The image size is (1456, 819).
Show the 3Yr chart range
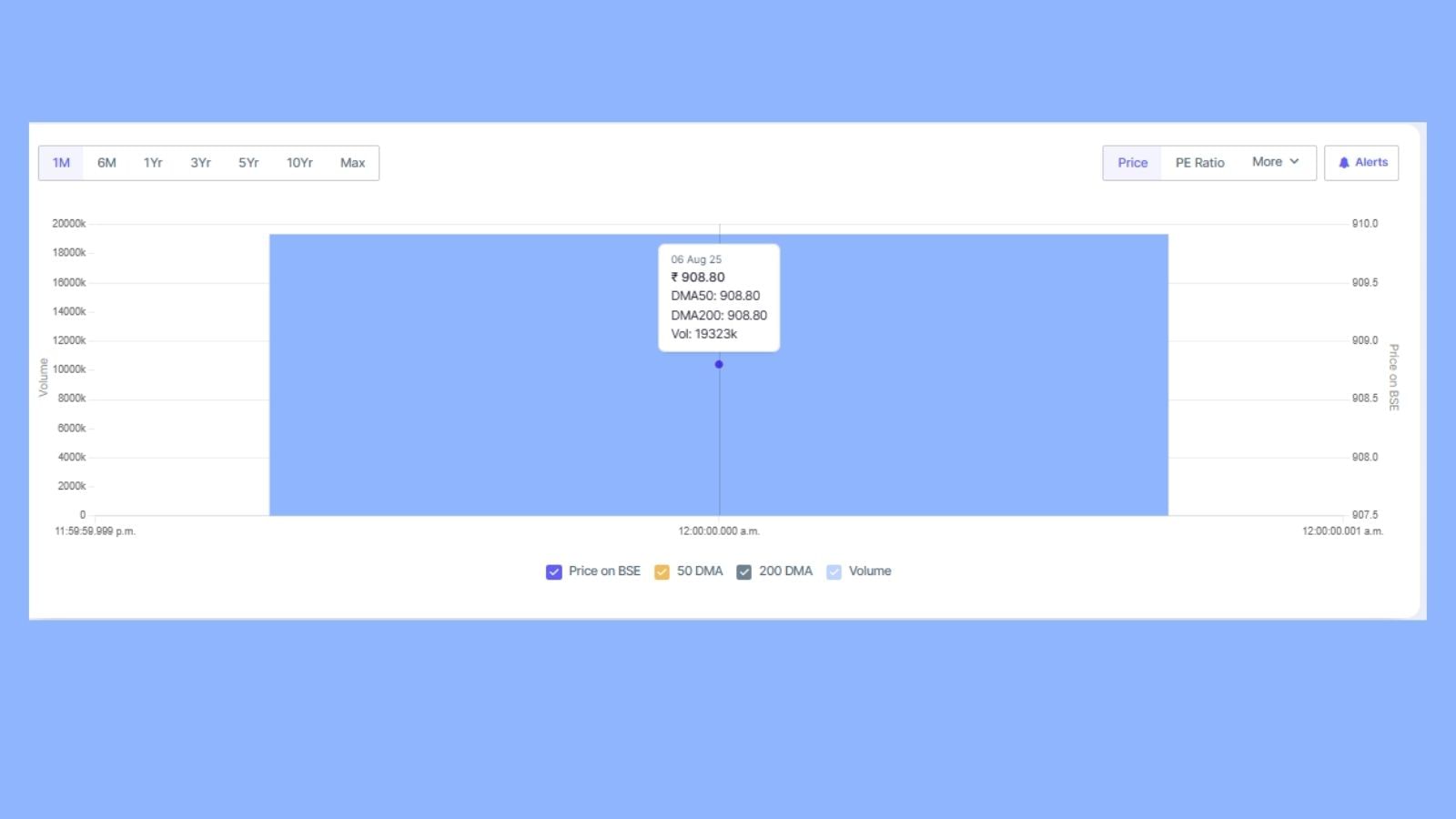[x=200, y=163]
